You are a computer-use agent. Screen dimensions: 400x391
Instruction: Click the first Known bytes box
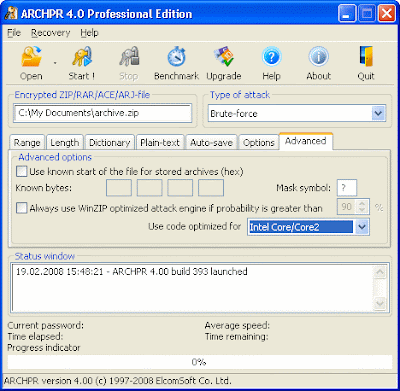(x=119, y=188)
